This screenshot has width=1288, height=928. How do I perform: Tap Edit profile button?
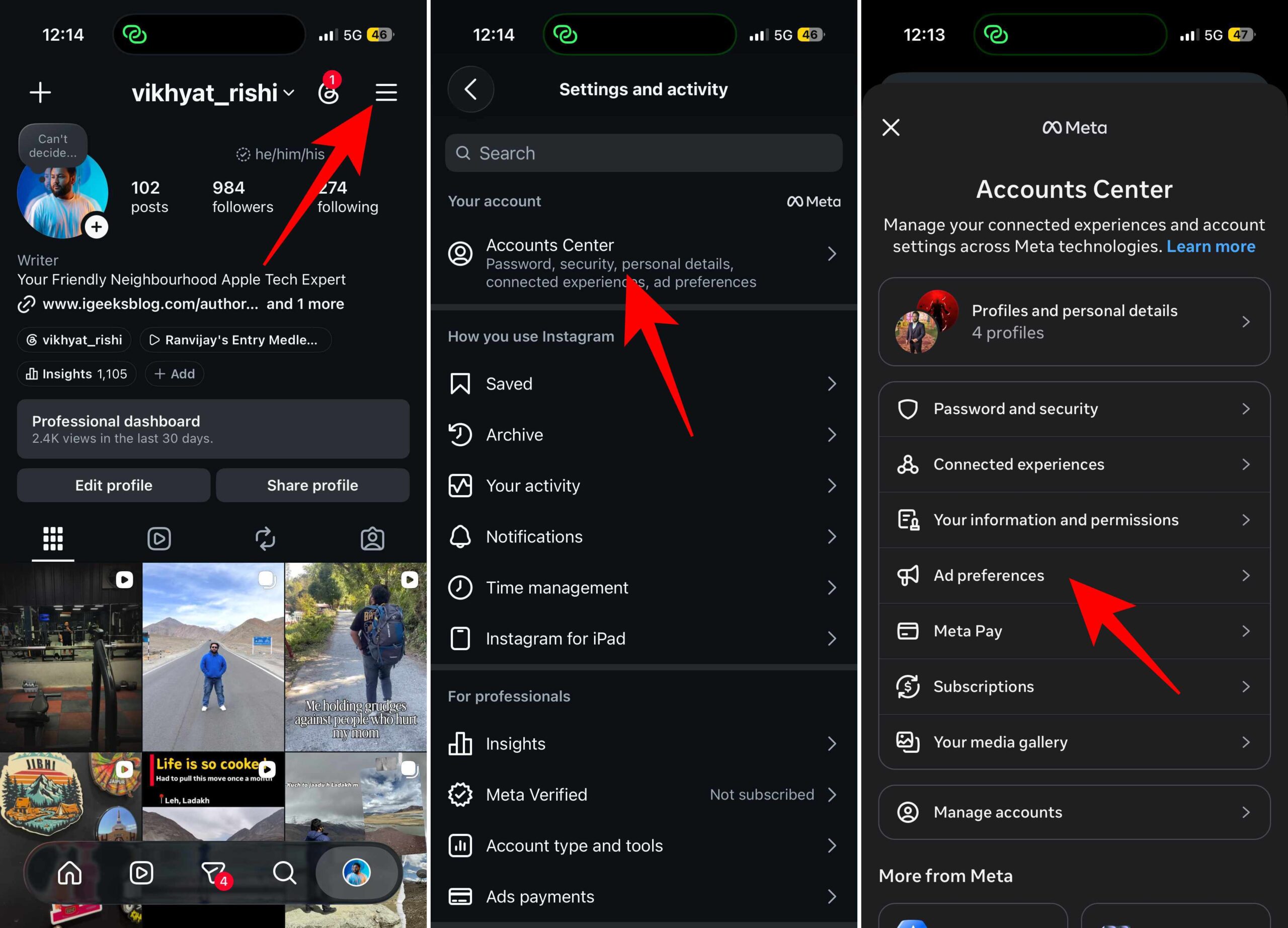[114, 485]
